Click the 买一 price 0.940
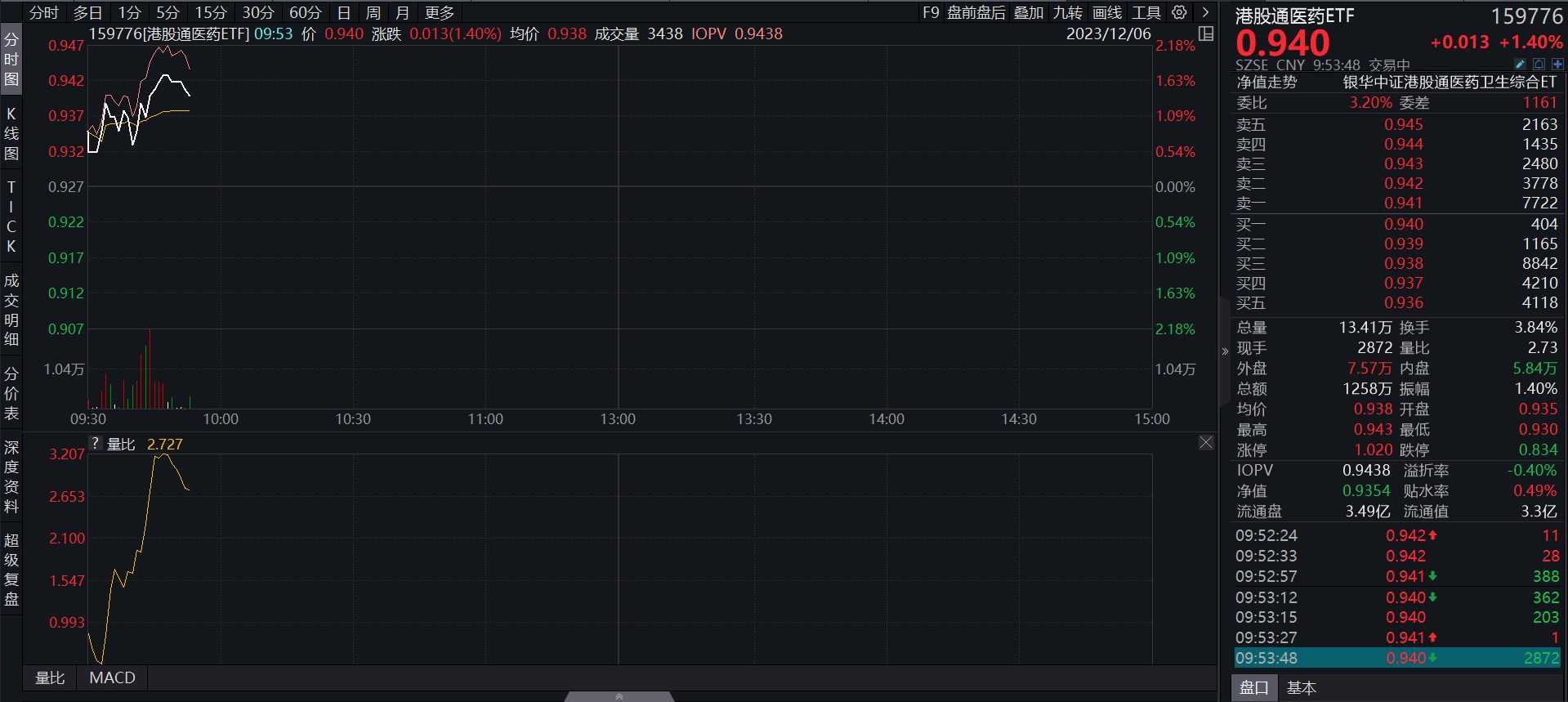This screenshot has height=702, width=1568. (1403, 224)
